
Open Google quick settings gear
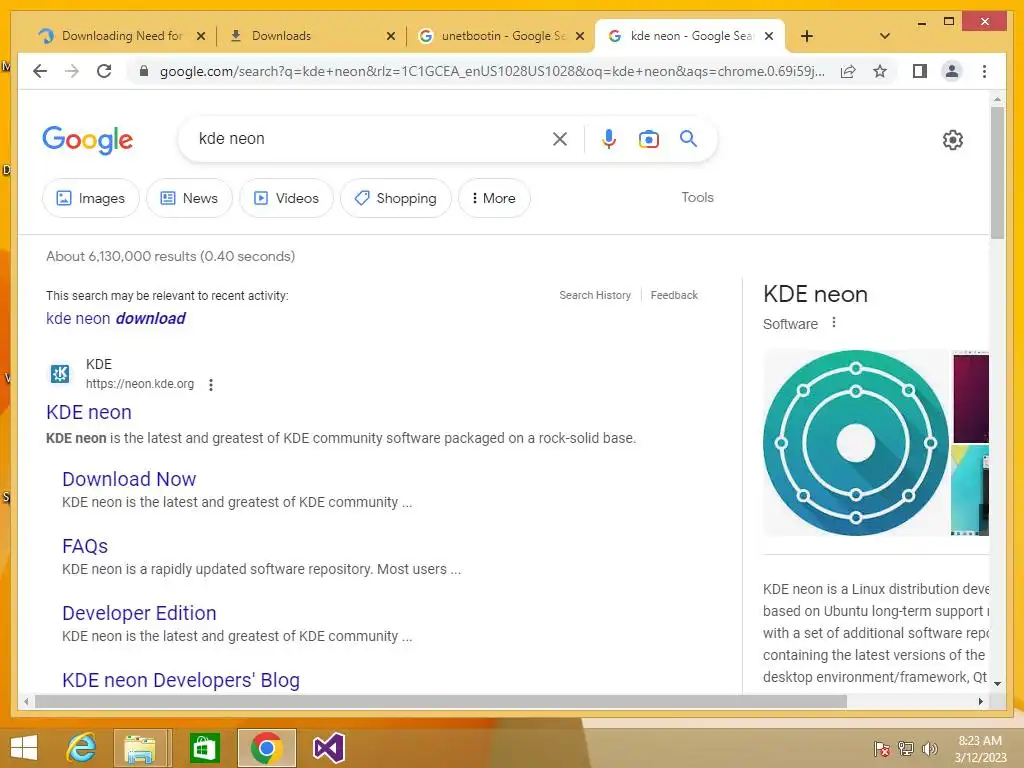click(x=952, y=139)
